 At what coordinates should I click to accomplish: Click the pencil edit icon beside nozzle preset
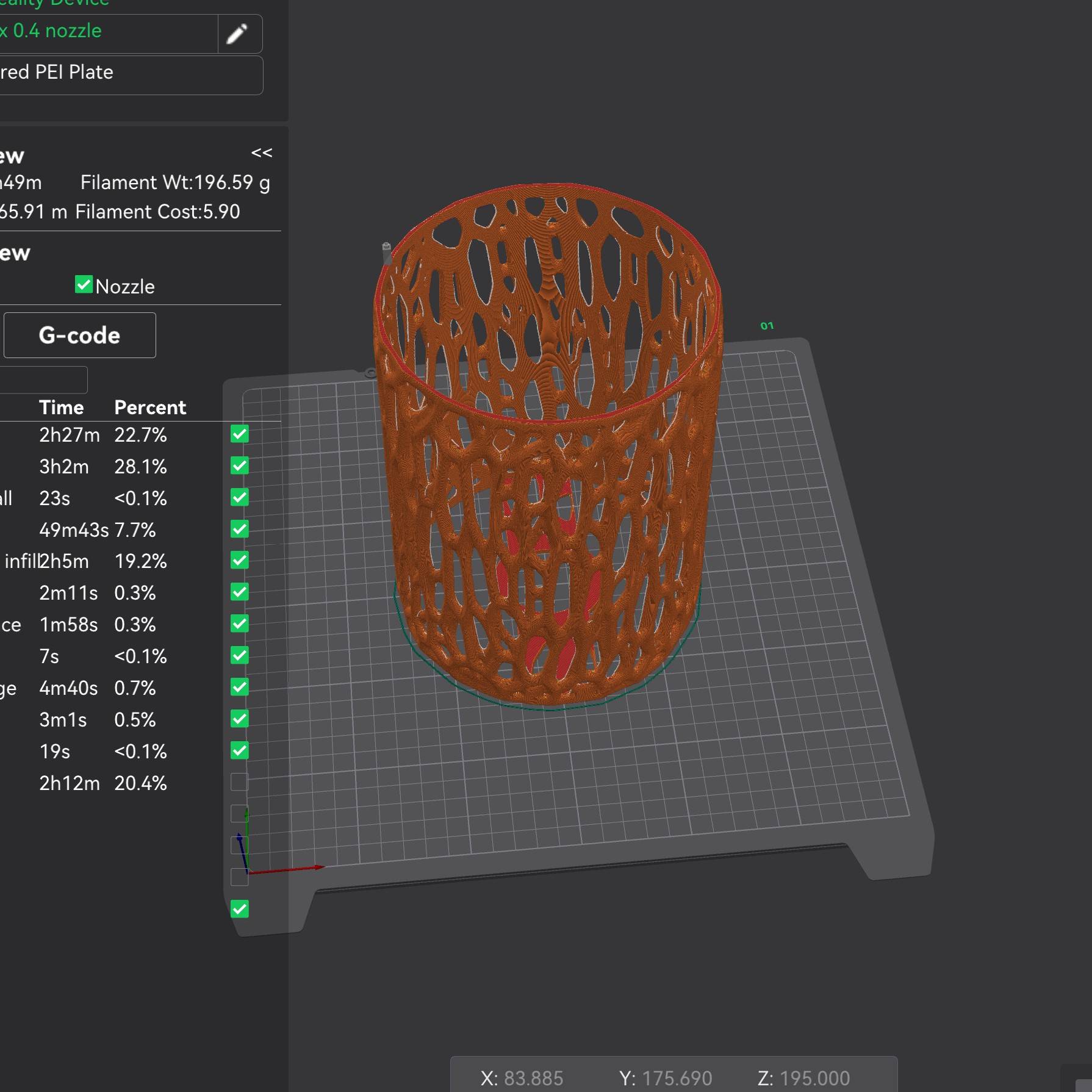pos(237,34)
